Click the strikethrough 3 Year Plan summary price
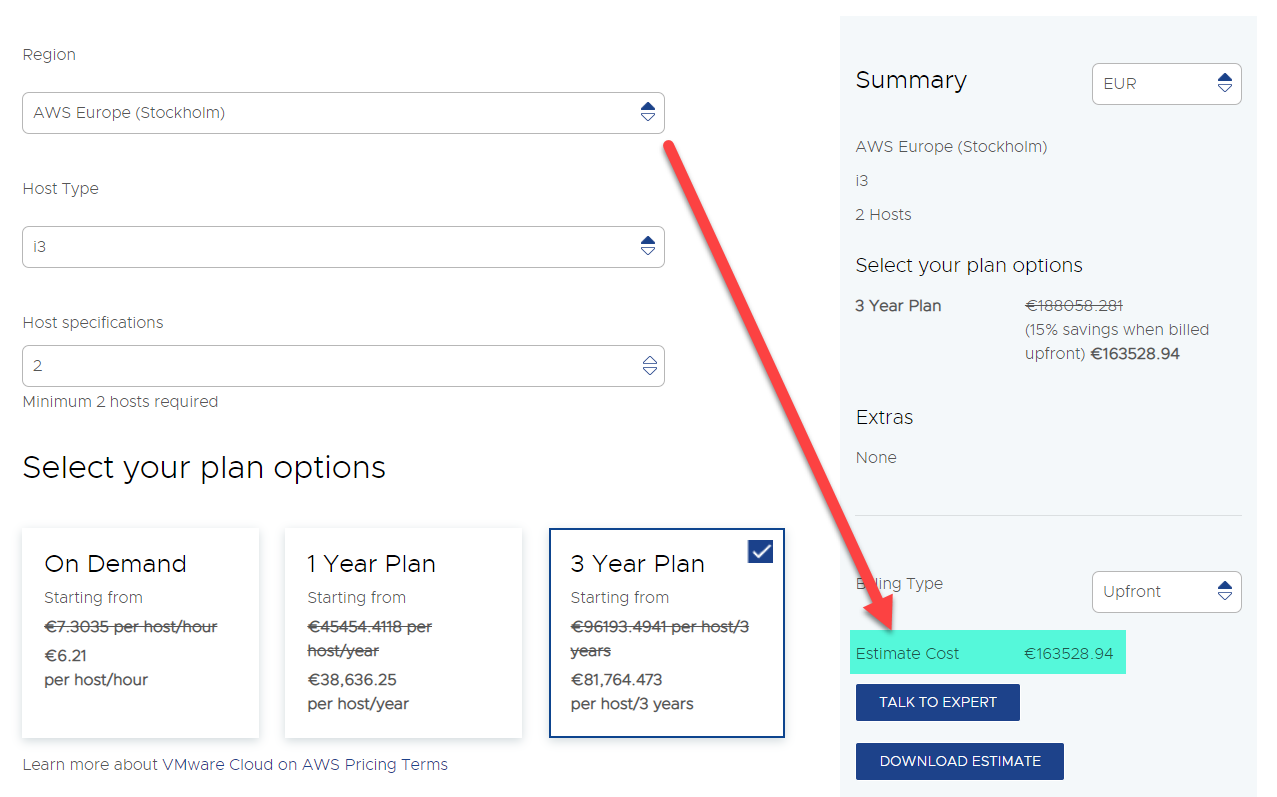 click(x=1074, y=306)
